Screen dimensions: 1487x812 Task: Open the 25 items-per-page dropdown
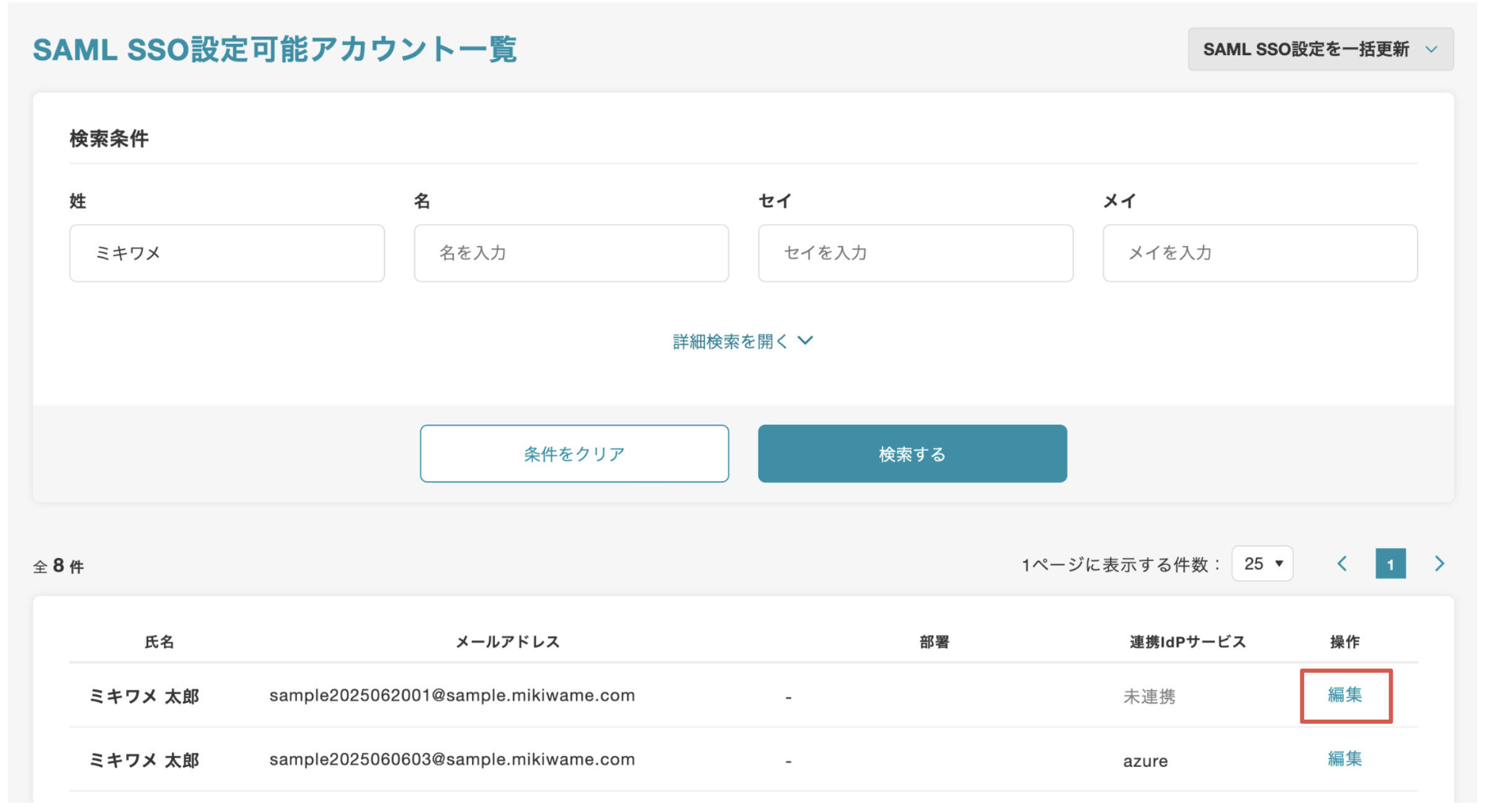(x=1262, y=563)
